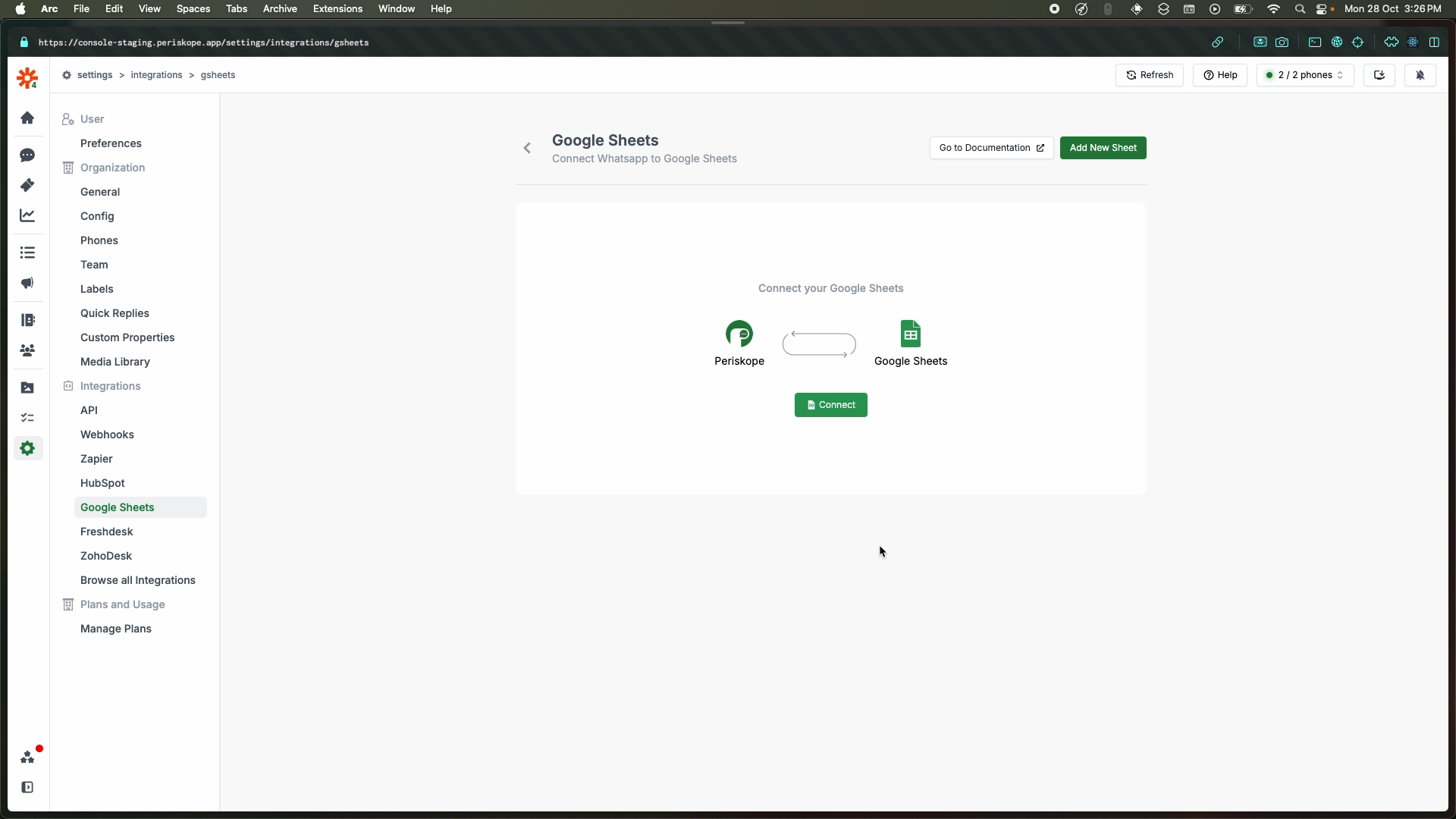Open the Tabs menu in menu bar

(237, 9)
